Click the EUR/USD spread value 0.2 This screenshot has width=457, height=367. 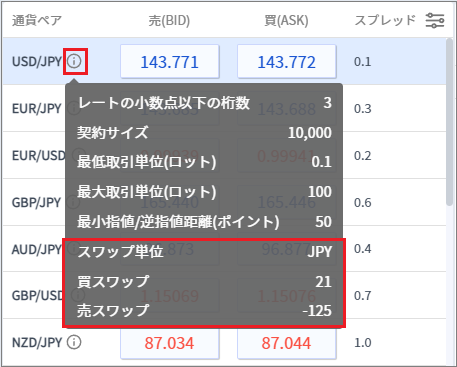click(x=363, y=156)
